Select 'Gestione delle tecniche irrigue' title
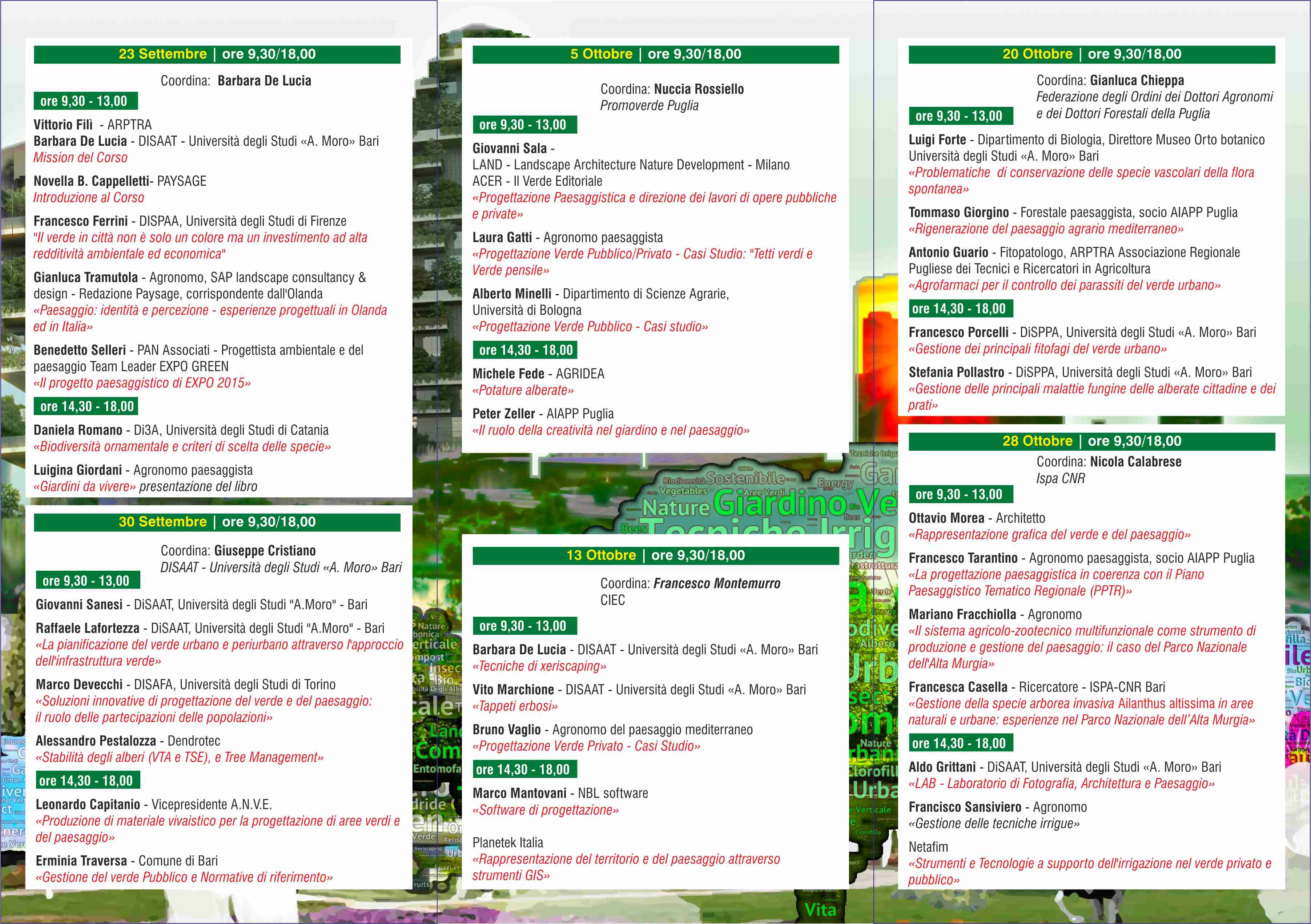Screen dimensions: 1311x924 pyautogui.click(x=994, y=824)
